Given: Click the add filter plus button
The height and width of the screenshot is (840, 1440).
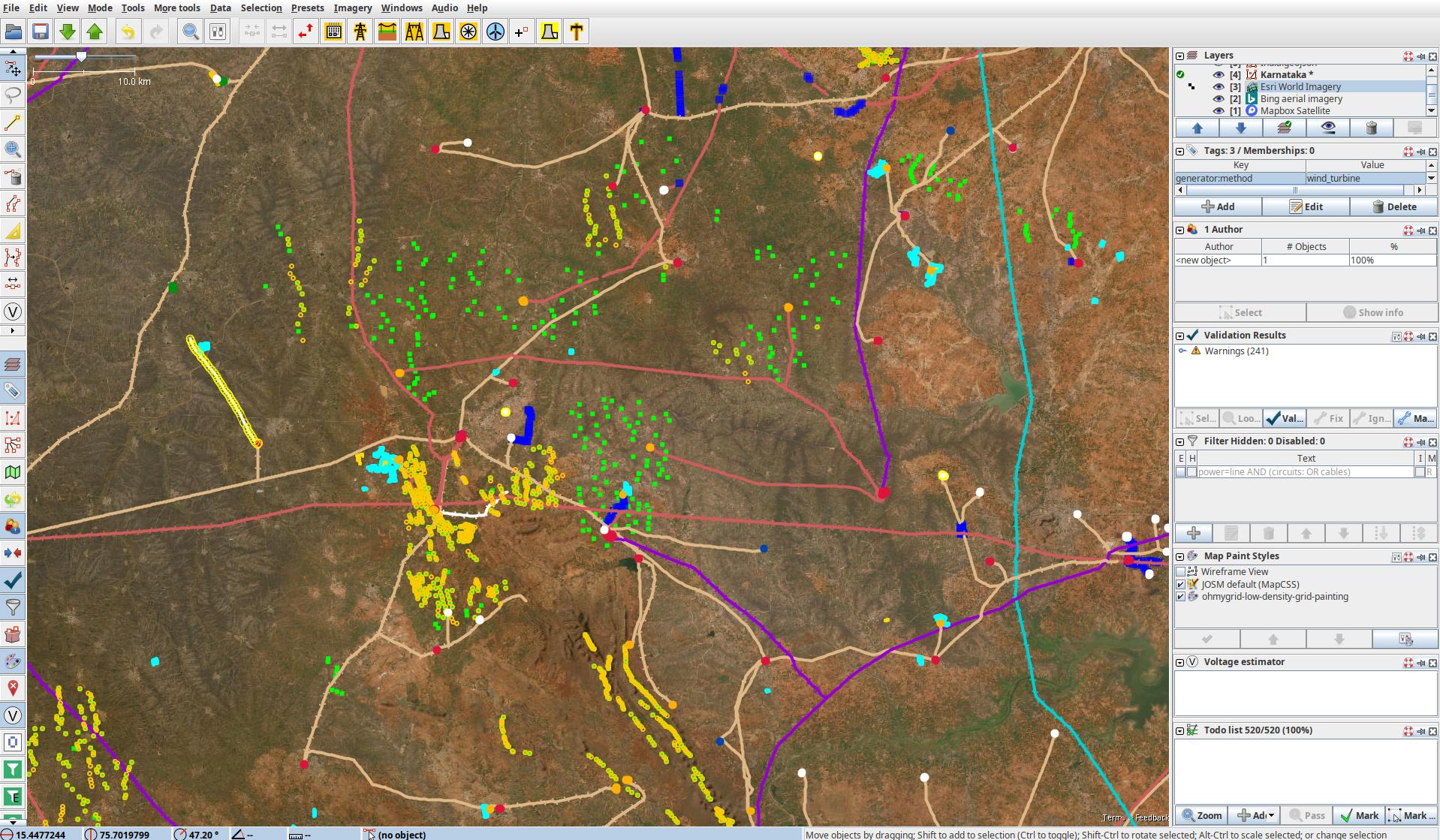Looking at the screenshot, I should [1193, 533].
